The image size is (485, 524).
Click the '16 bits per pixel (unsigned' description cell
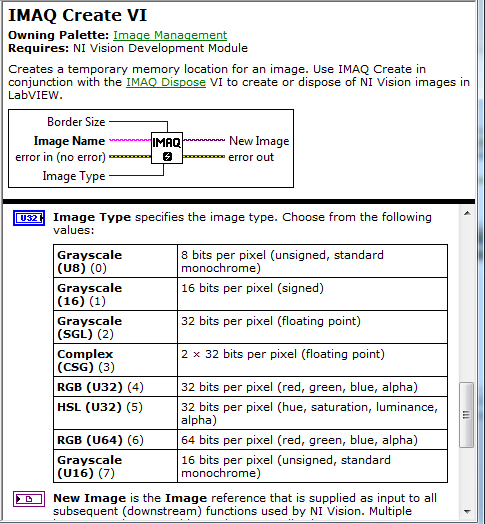(x=313, y=466)
